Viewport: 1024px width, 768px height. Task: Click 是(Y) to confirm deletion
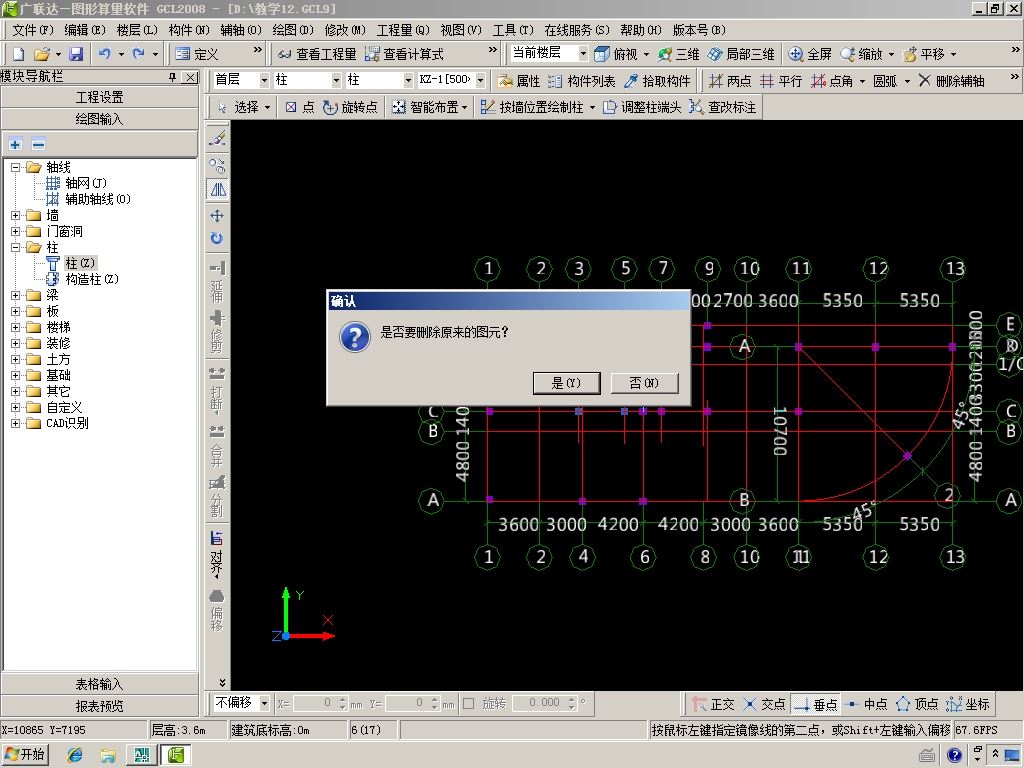565,383
